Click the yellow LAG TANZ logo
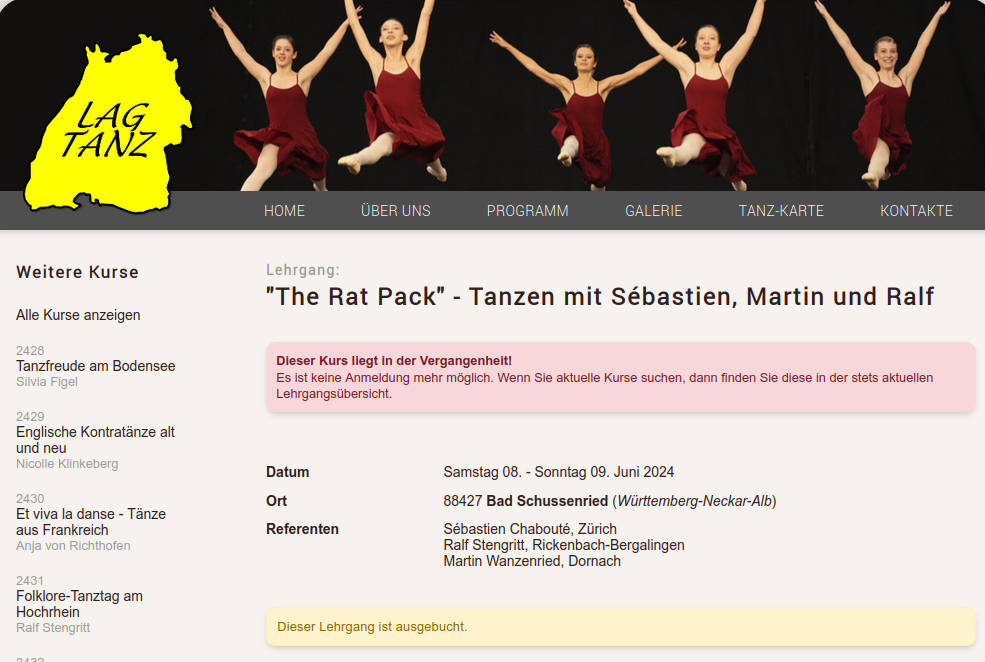Viewport: 985px width, 662px height. [108, 123]
